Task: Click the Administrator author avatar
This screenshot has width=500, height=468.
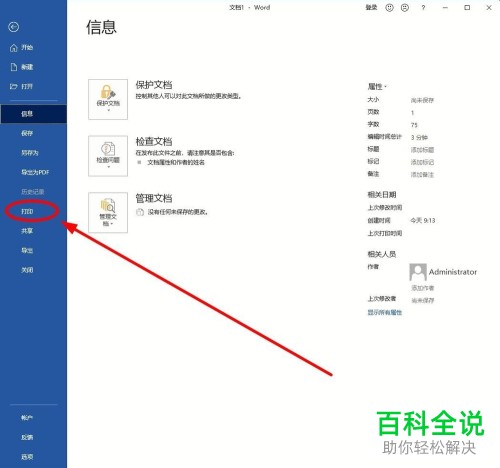Action: point(418,272)
